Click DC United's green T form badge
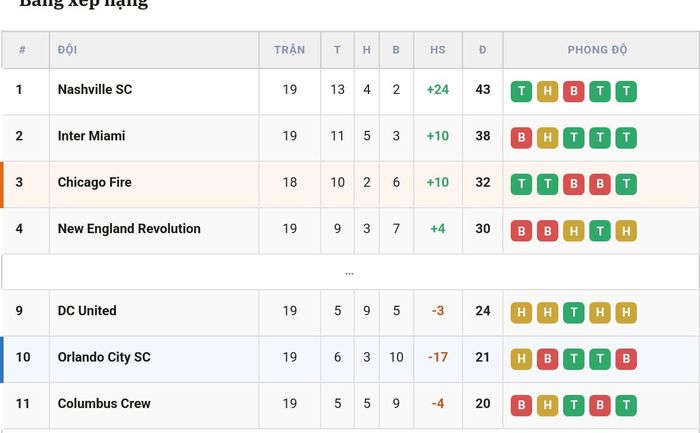Image resolution: width=700 pixels, height=433 pixels. [574, 313]
